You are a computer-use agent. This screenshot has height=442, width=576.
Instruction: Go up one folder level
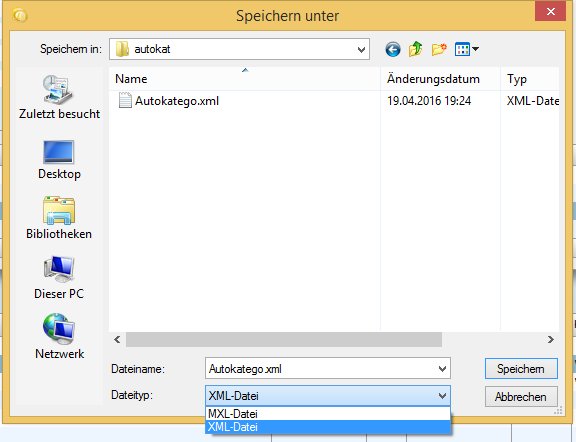(416, 49)
